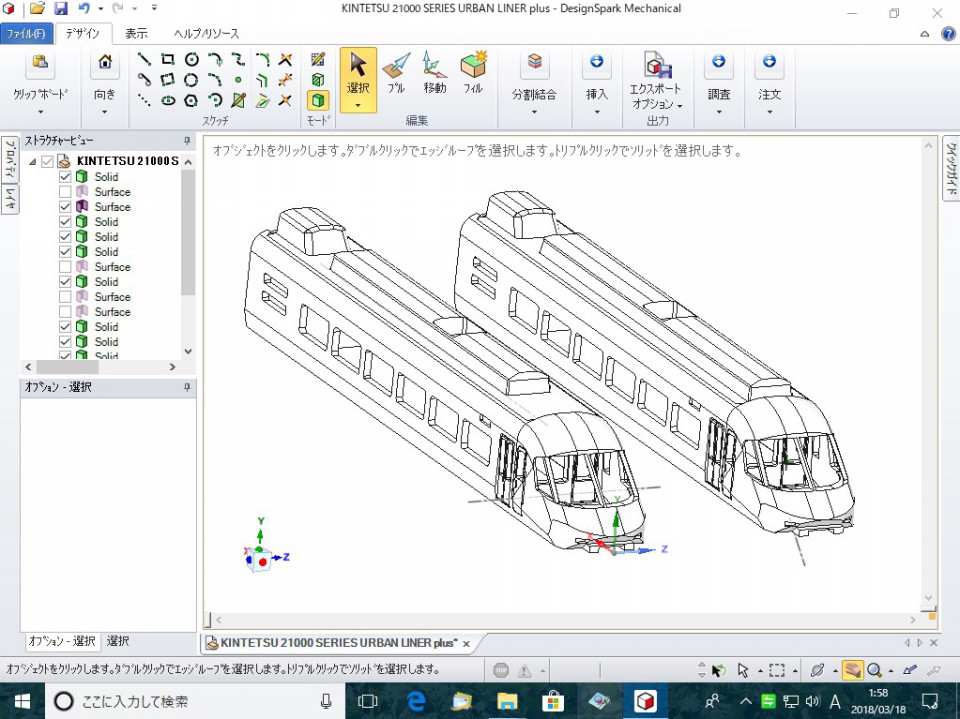Collapse the KINTETSU 21000S tree node
The height and width of the screenshot is (719, 960).
coord(32,162)
